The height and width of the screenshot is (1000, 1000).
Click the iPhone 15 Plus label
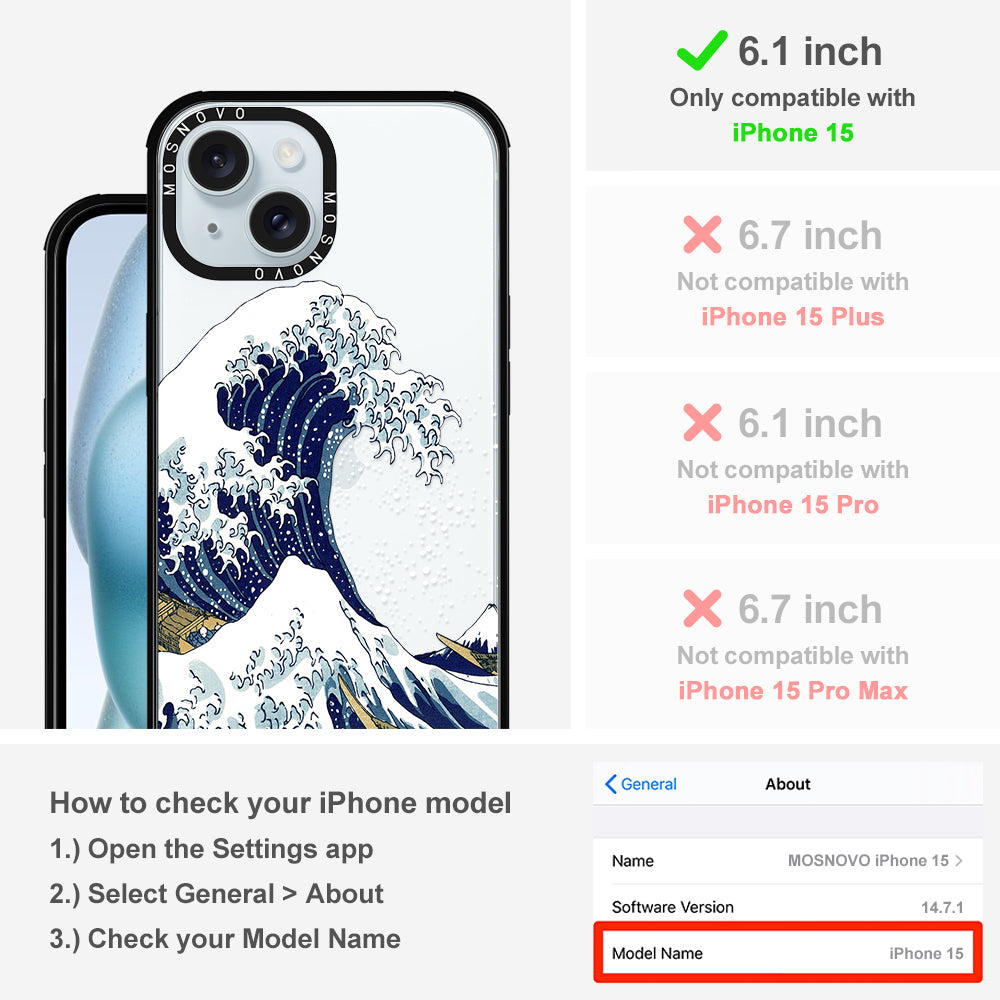pos(793,317)
